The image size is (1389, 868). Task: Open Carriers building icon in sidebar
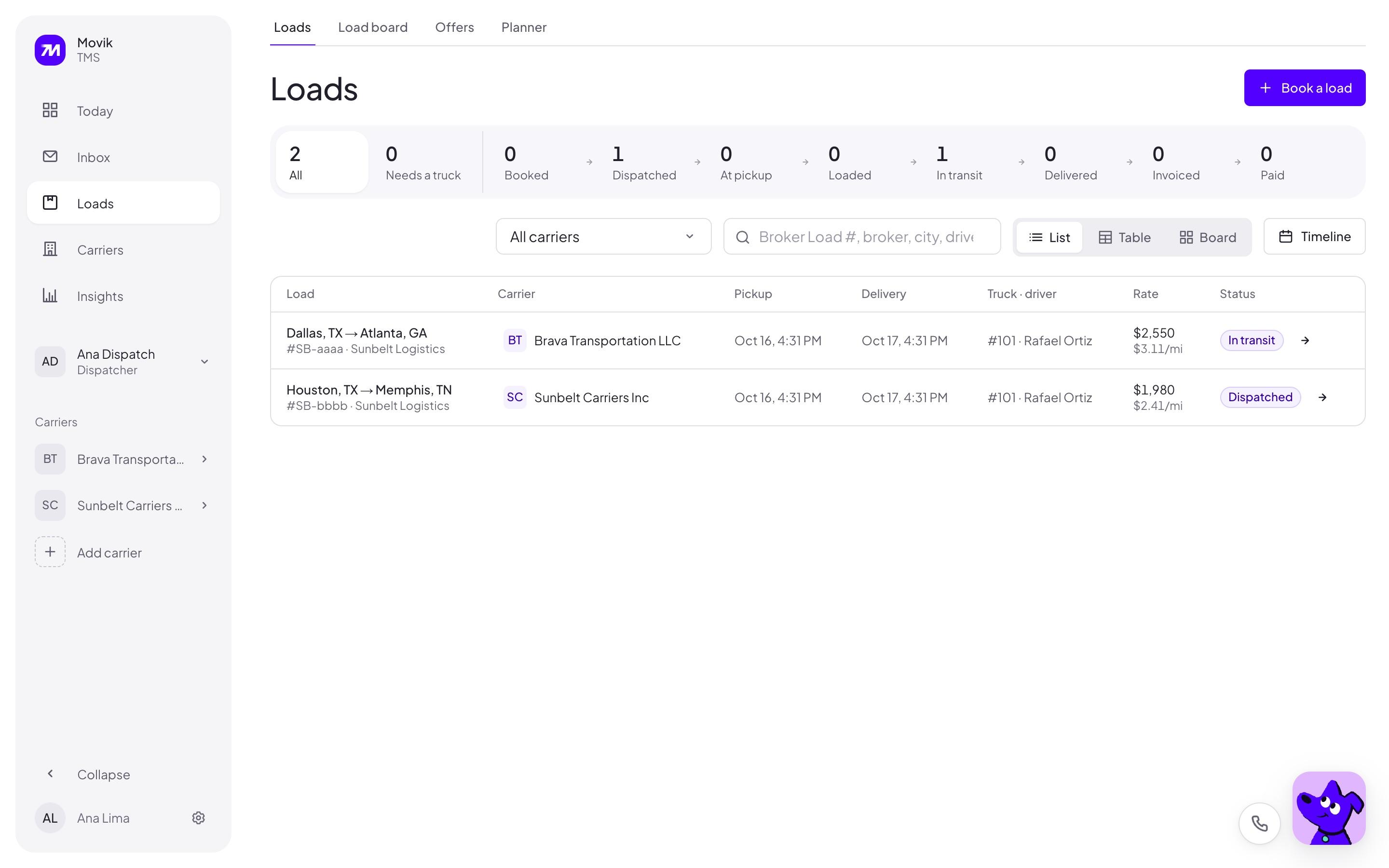coord(50,249)
